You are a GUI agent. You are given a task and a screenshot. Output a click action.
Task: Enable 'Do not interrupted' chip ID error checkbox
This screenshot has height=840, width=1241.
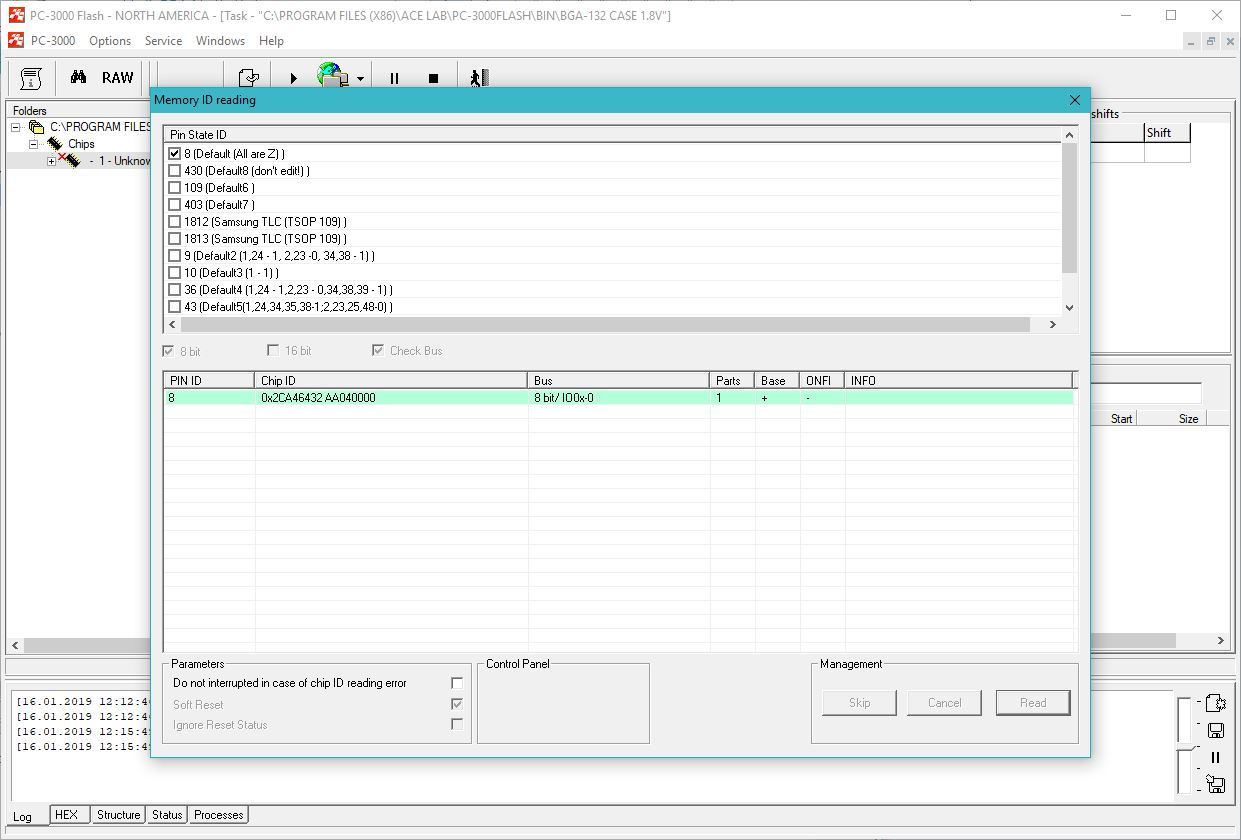click(457, 683)
